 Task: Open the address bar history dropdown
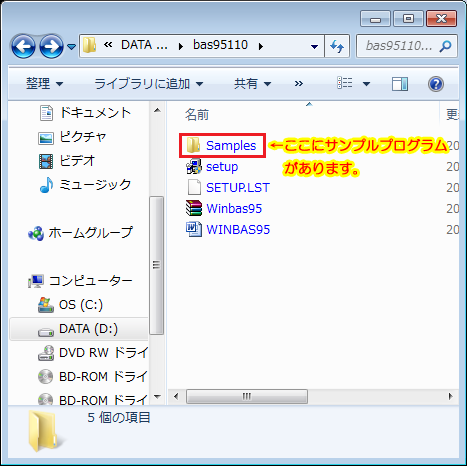point(314,46)
